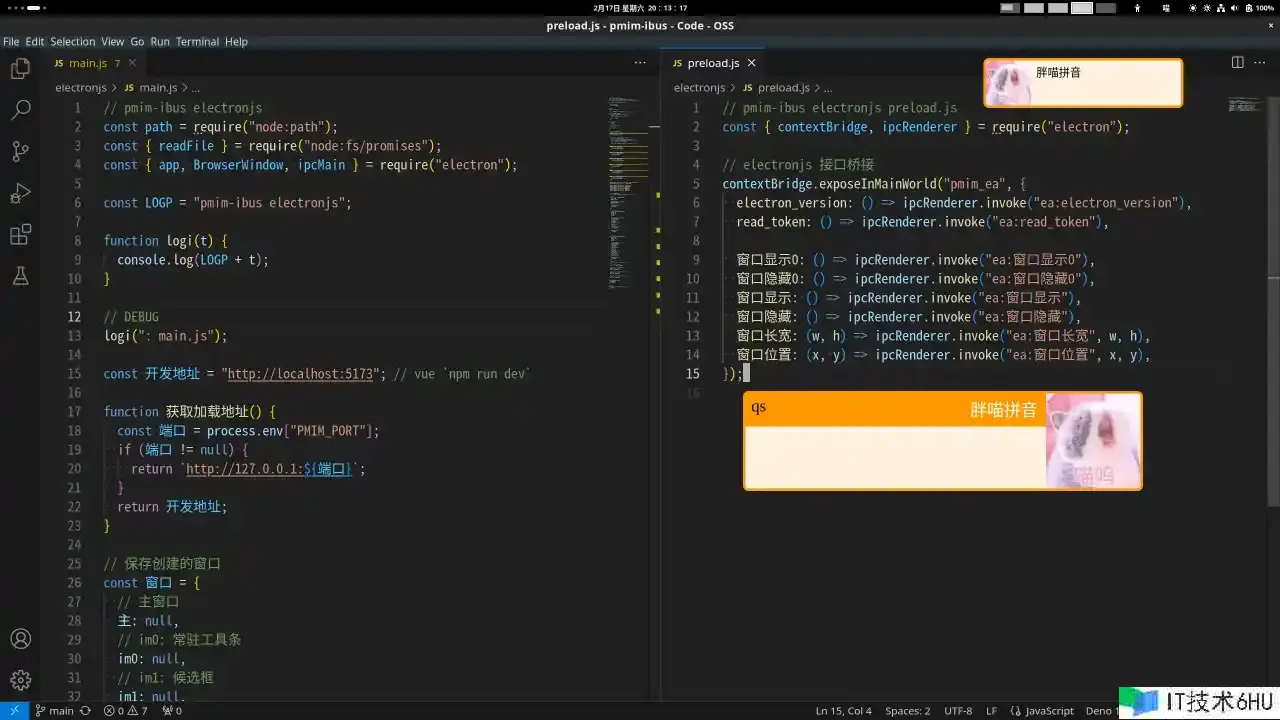Open the Terminal menu
Image resolution: width=1280 pixels, height=720 pixels.
pos(197,42)
